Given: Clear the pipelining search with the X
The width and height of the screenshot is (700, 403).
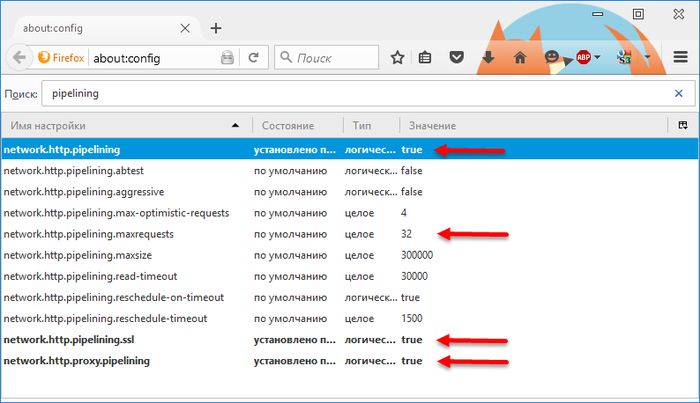Looking at the screenshot, I should point(679,93).
